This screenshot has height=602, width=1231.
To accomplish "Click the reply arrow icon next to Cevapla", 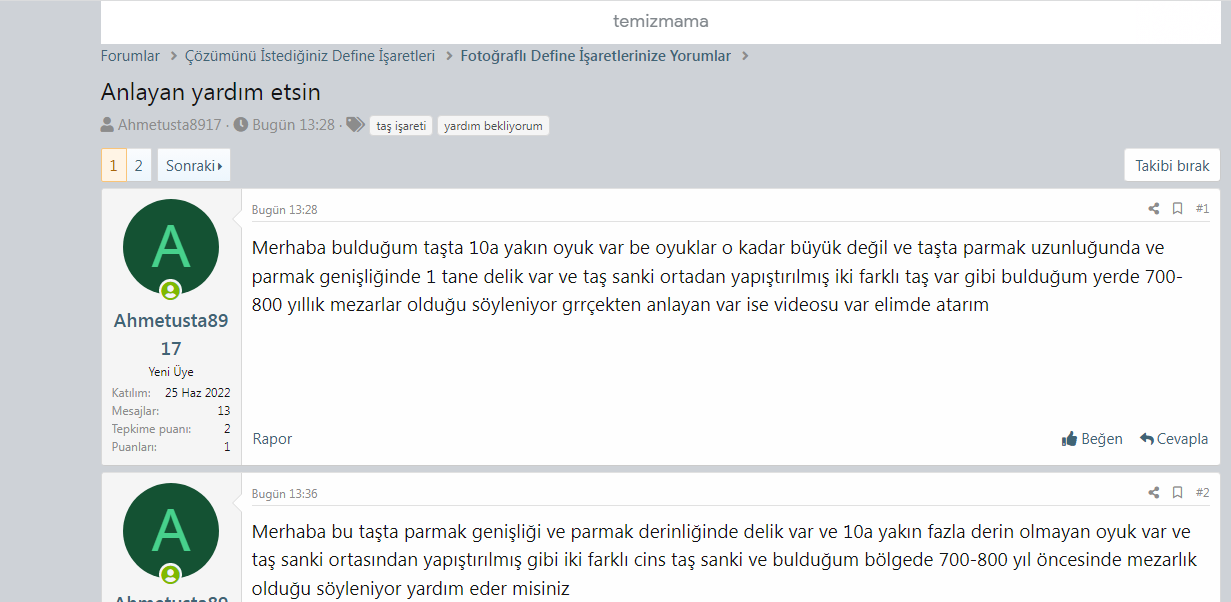I will click(x=1147, y=438).
